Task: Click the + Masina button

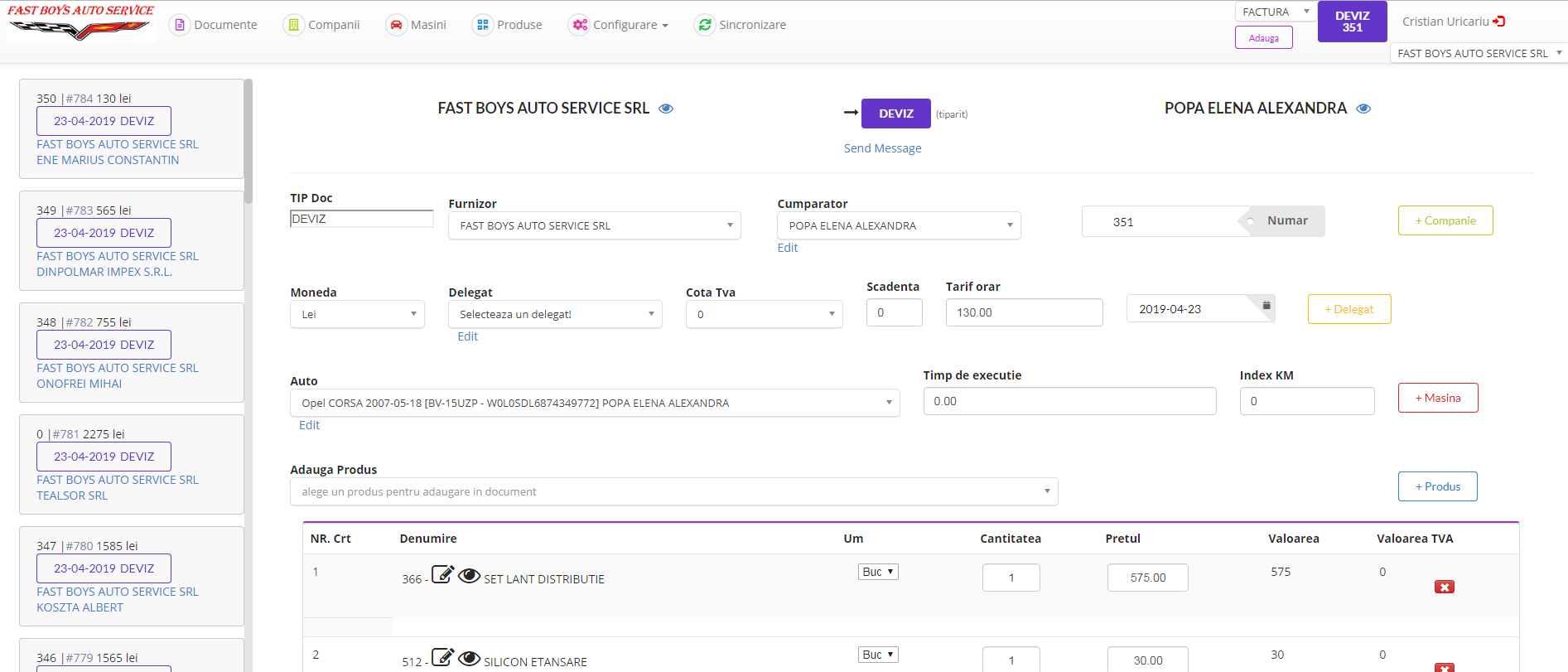Action: (1438, 398)
